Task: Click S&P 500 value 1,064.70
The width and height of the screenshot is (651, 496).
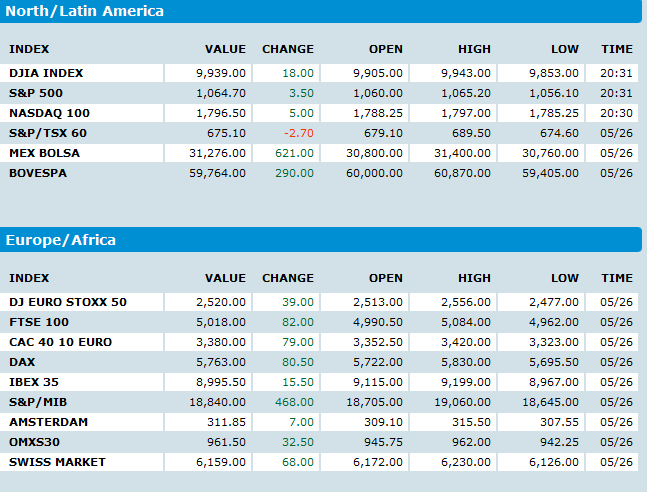Action: click(x=221, y=93)
